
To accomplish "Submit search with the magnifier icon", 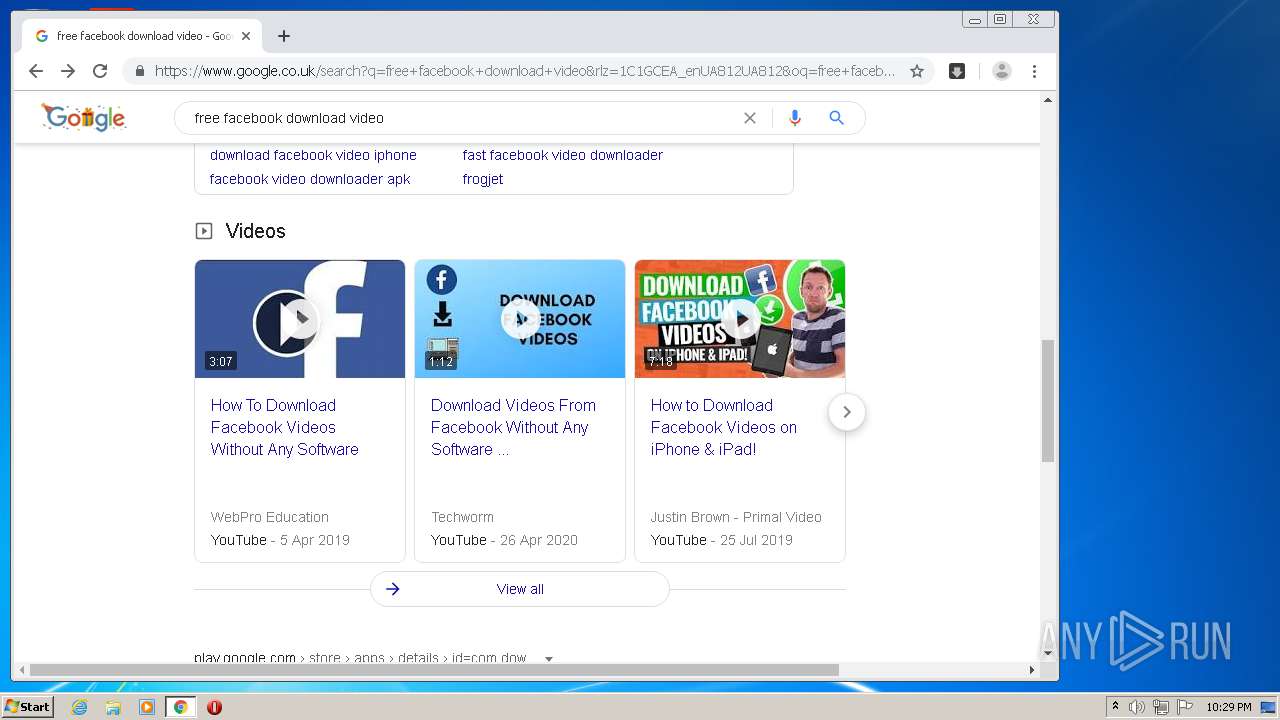I will pyautogui.click(x=837, y=118).
